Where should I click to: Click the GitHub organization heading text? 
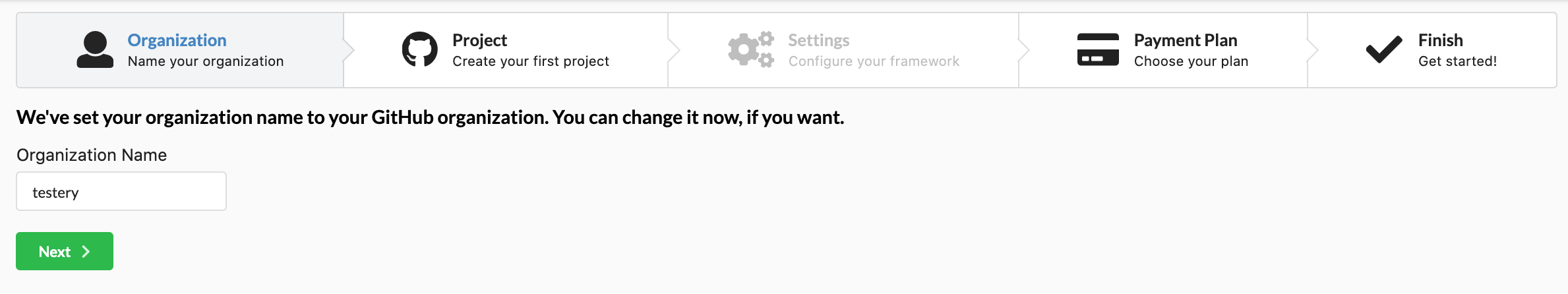pyautogui.click(x=430, y=117)
